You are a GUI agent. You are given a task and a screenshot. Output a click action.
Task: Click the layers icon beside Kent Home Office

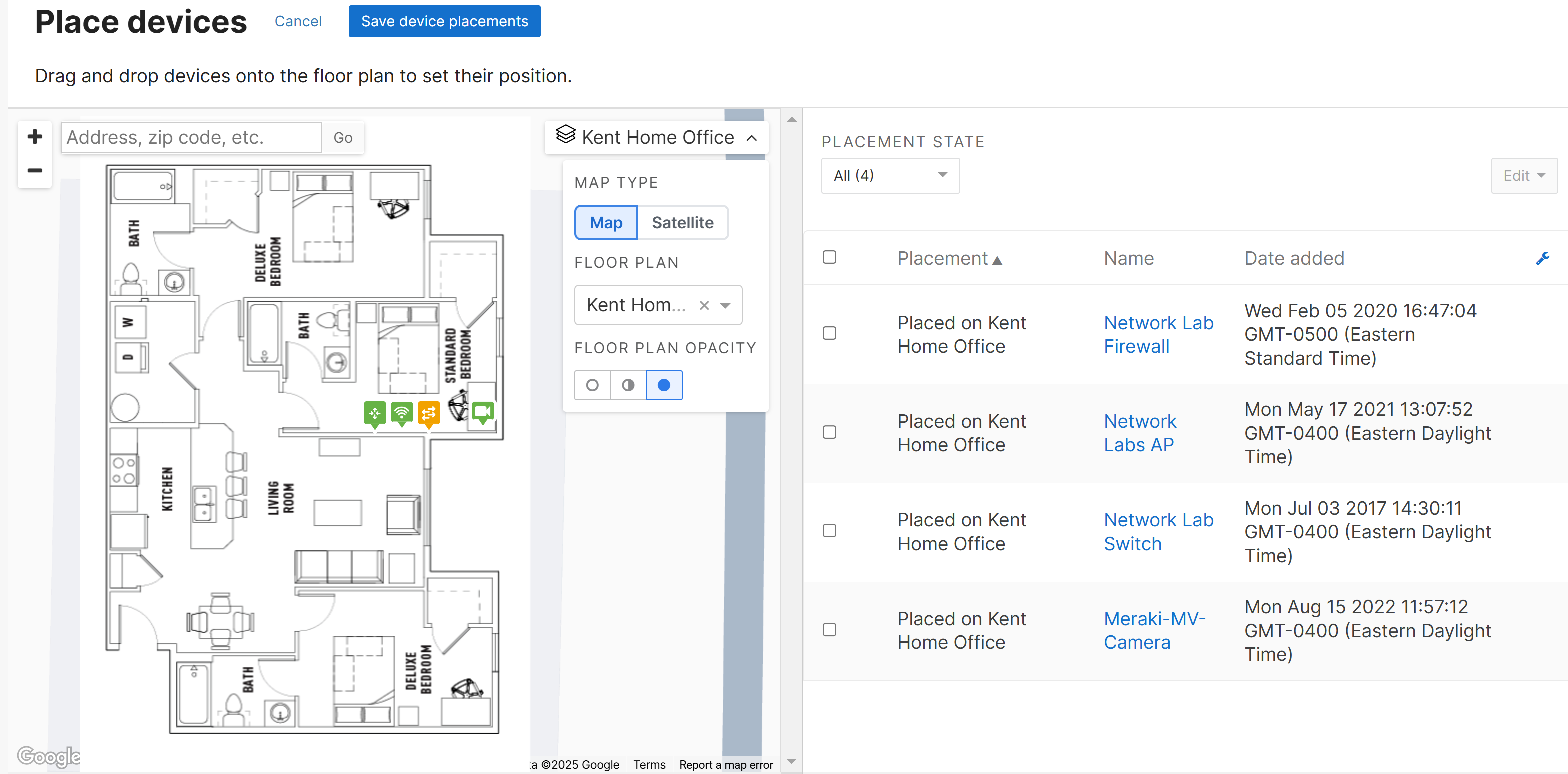565,135
